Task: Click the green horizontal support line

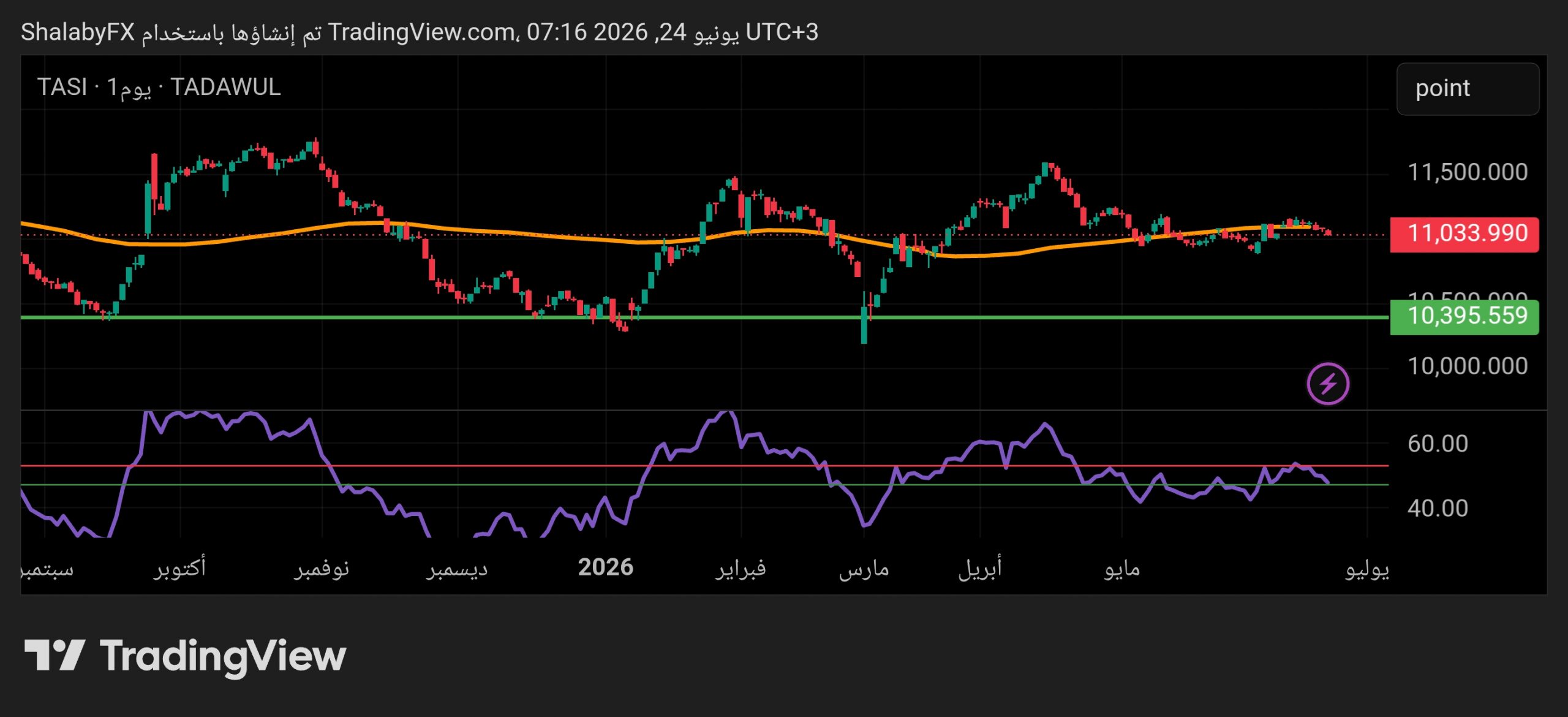Action: [x=704, y=317]
